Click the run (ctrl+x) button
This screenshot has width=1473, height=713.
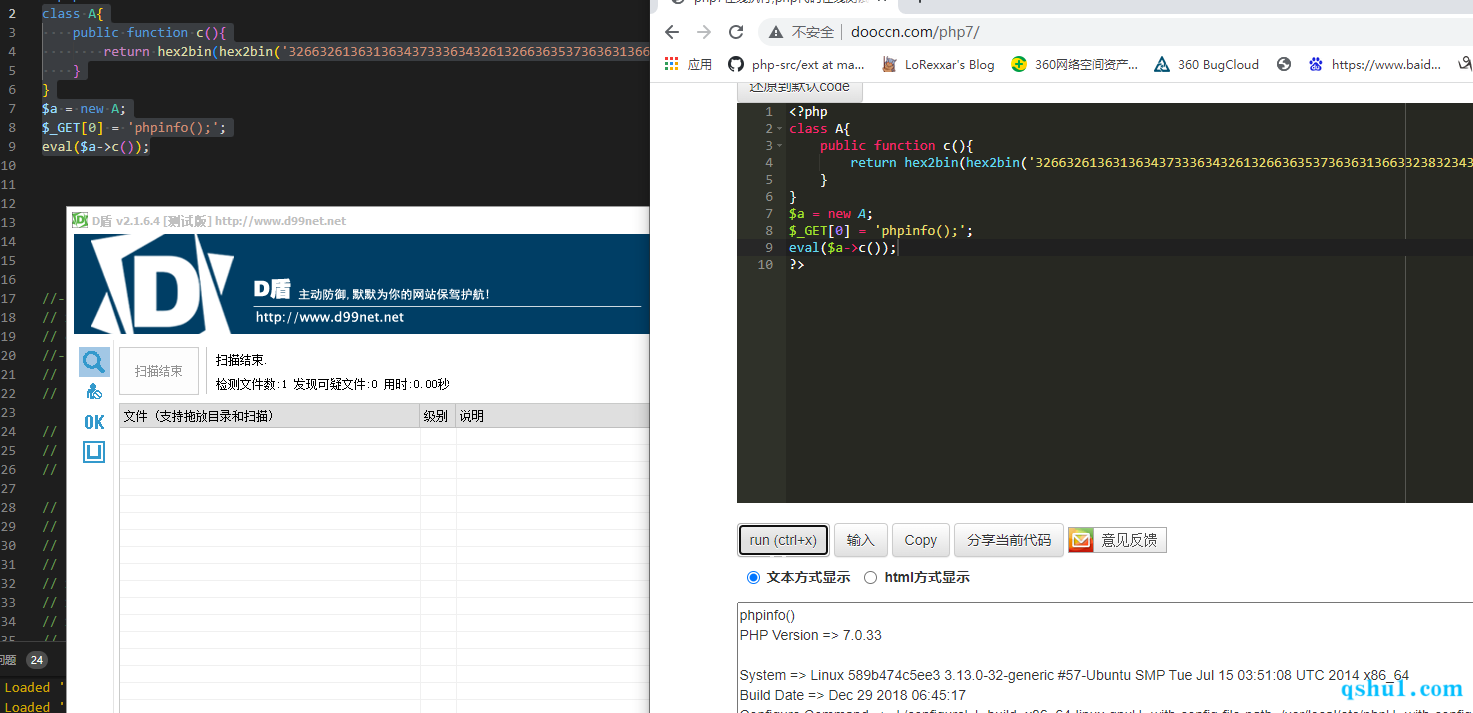tap(783, 540)
